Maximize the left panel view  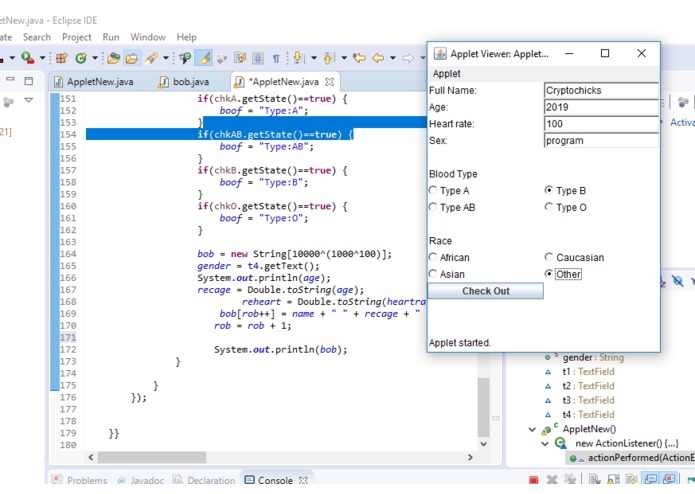[29, 81]
